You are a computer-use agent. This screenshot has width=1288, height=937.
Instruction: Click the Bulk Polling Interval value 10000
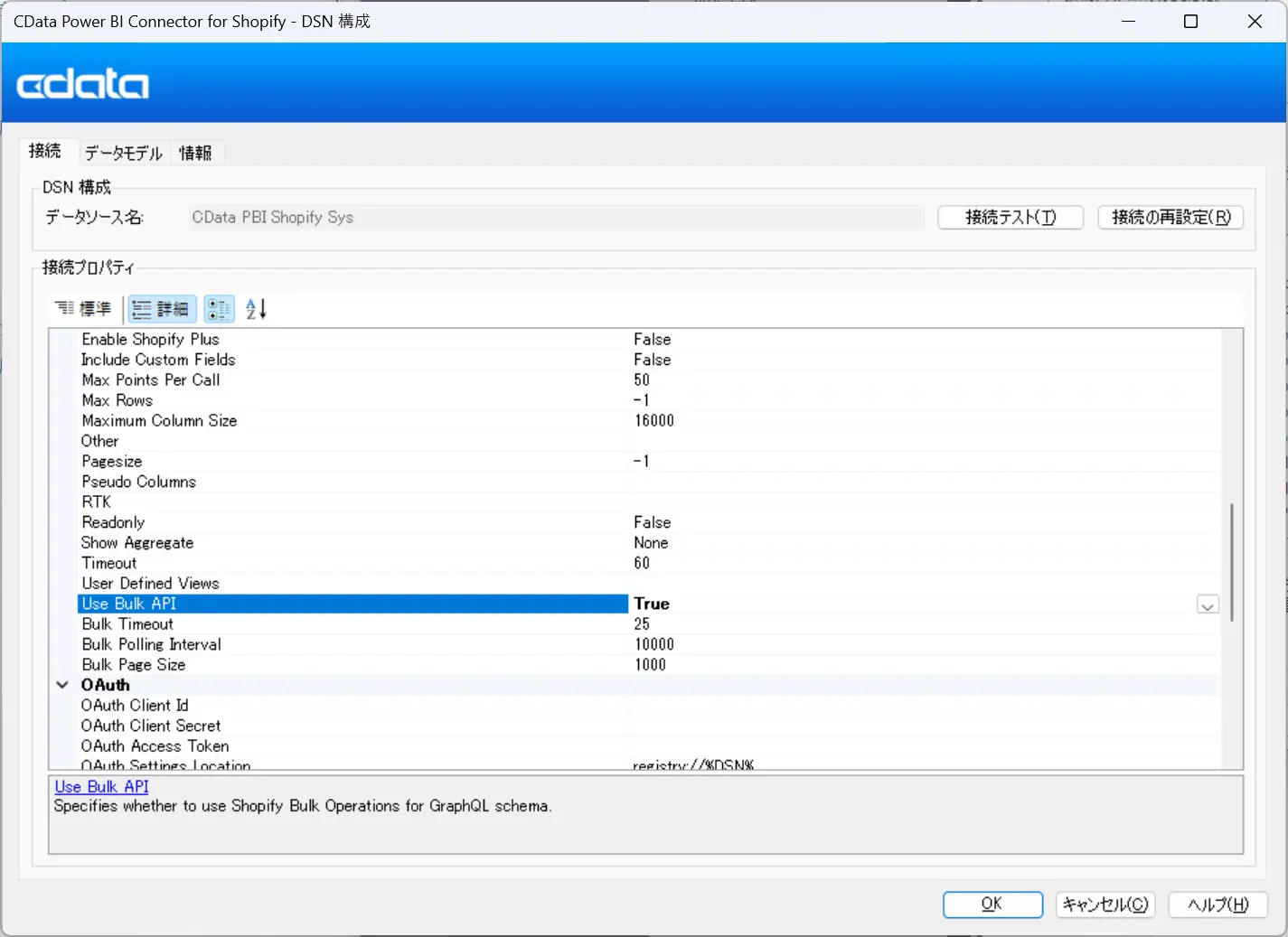[x=654, y=644]
